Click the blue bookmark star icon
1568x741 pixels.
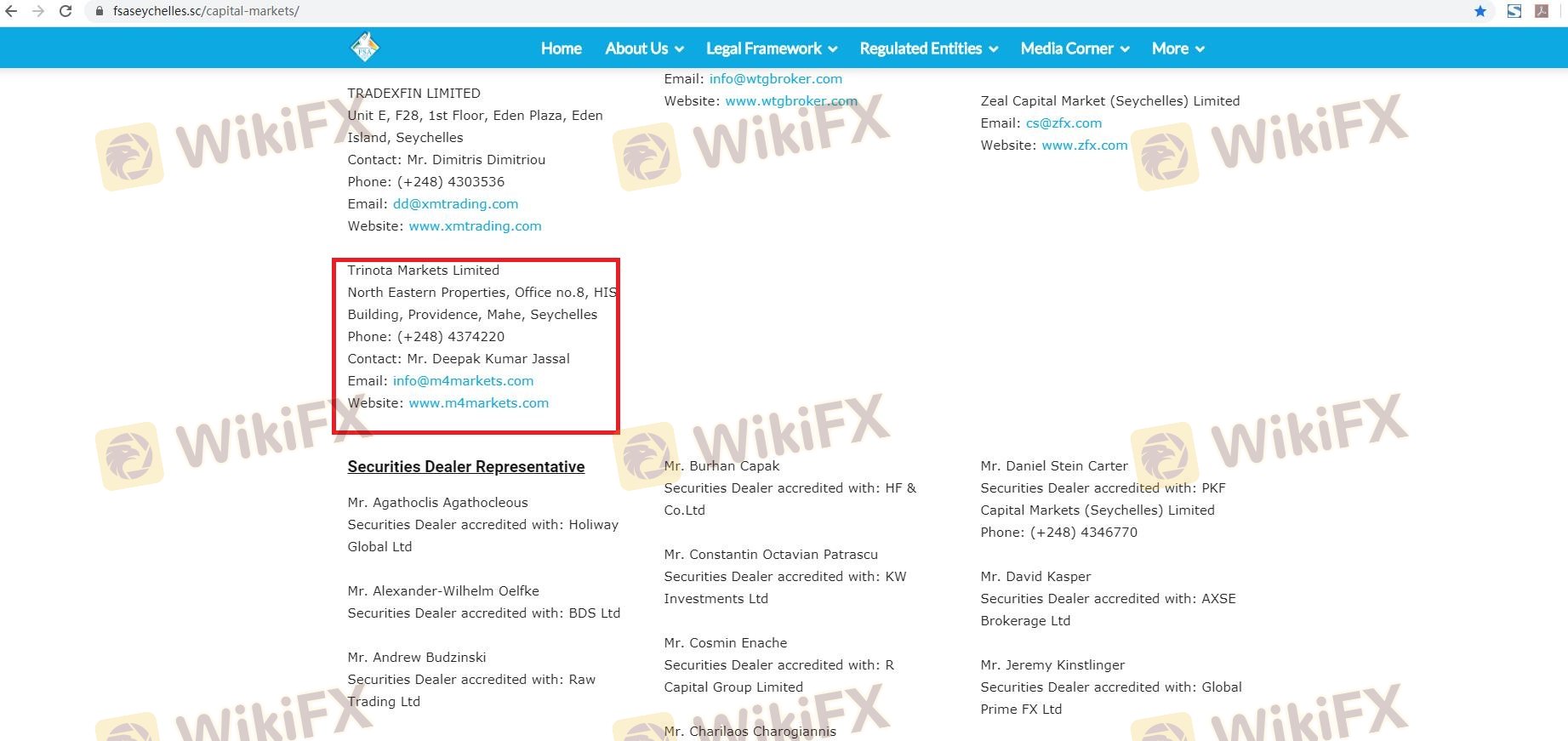(x=1480, y=11)
